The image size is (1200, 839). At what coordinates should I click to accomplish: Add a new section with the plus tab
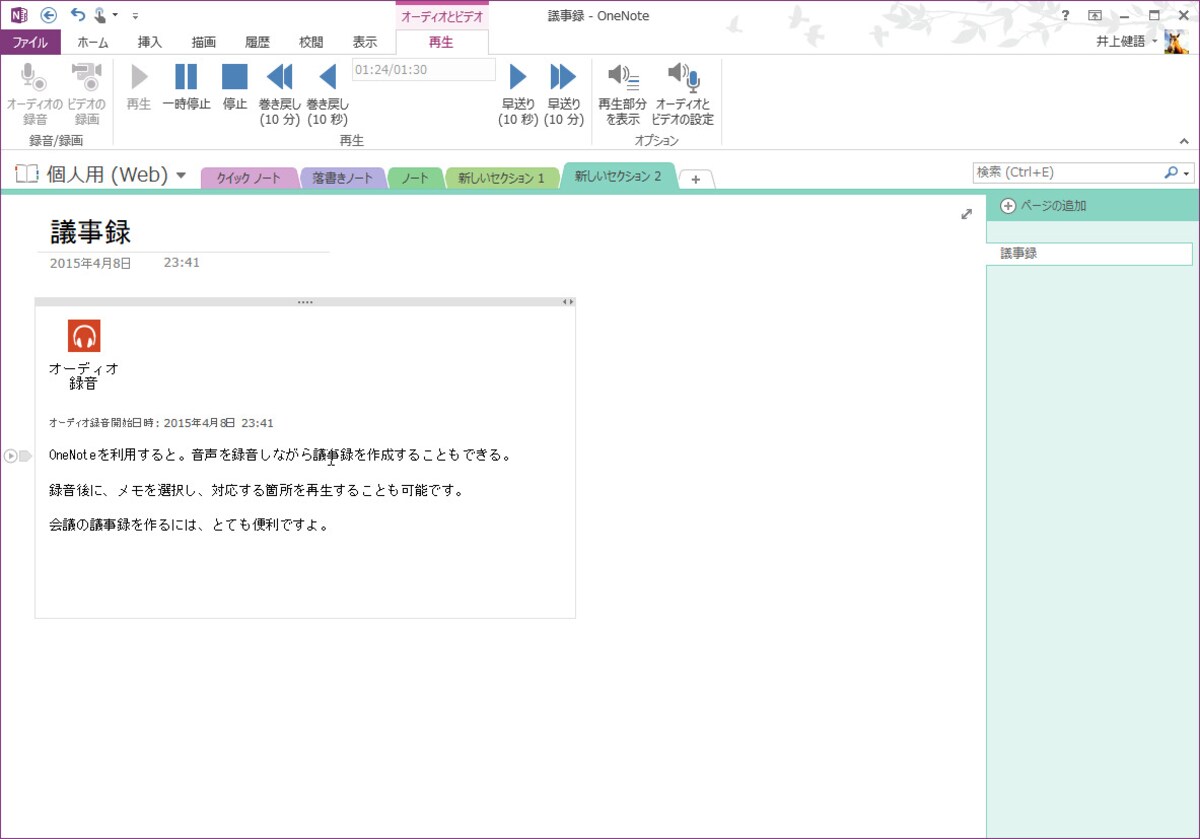point(696,178)
